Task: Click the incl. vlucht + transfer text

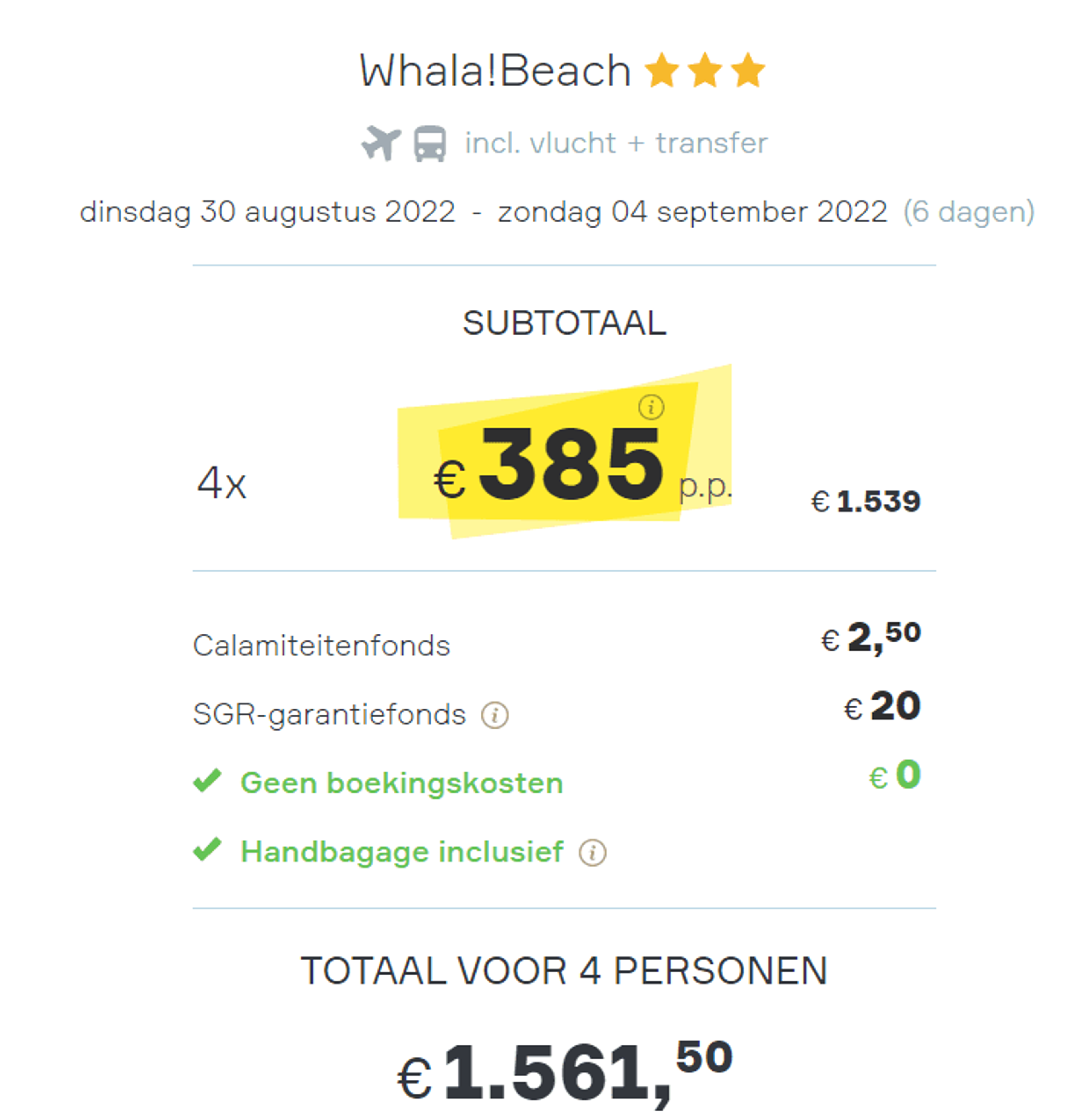Action: pos(616,143)
